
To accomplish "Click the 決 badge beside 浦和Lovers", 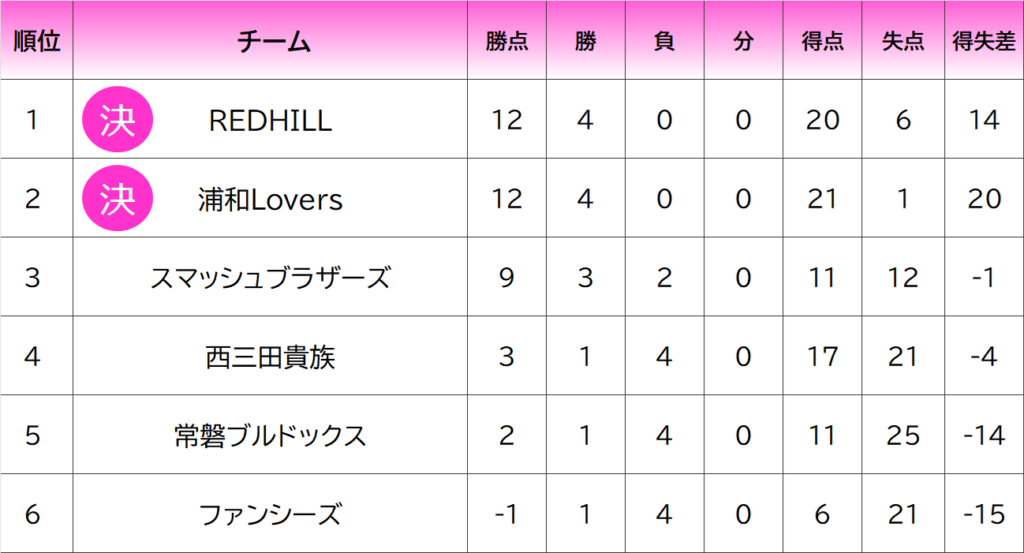I will click(117, 199).
